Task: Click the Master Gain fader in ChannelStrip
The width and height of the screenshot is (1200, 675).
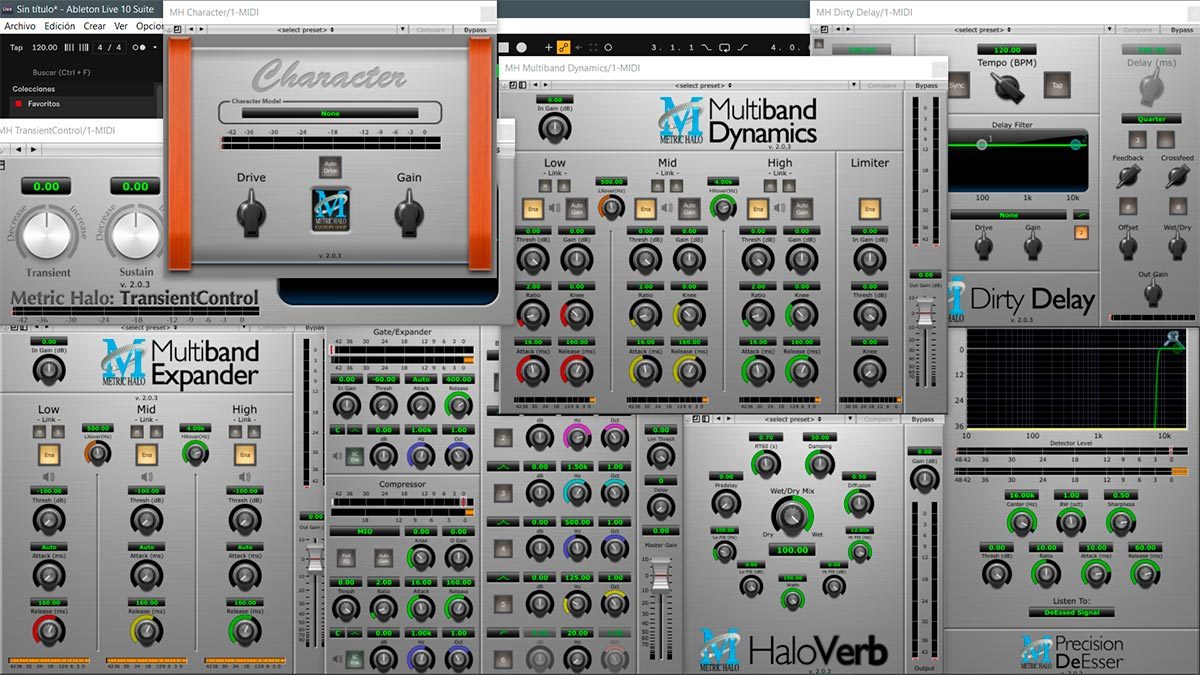Action: click(x=659, y=576)
